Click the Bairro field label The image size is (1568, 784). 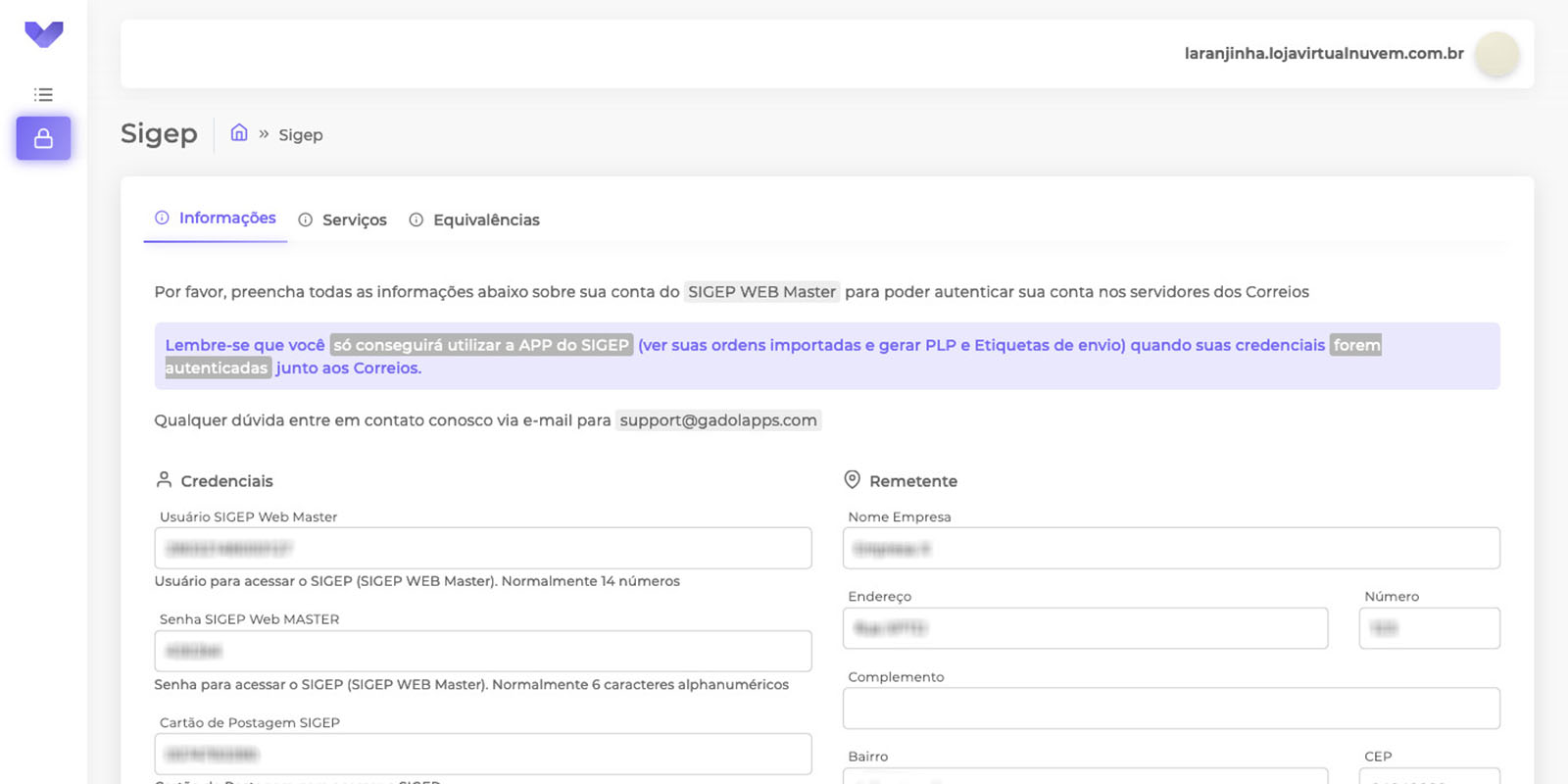click(868, 757)
